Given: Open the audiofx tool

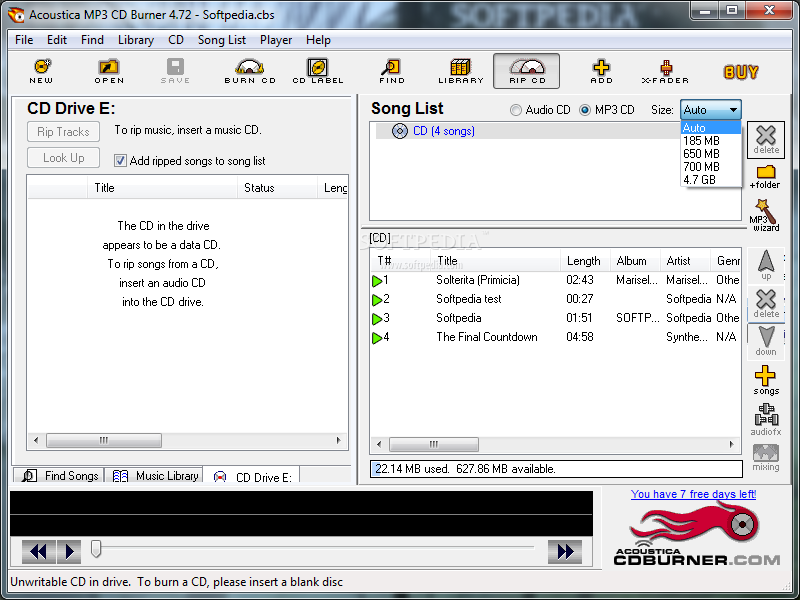Looking at the screenshot, I should tap(766, 419).
